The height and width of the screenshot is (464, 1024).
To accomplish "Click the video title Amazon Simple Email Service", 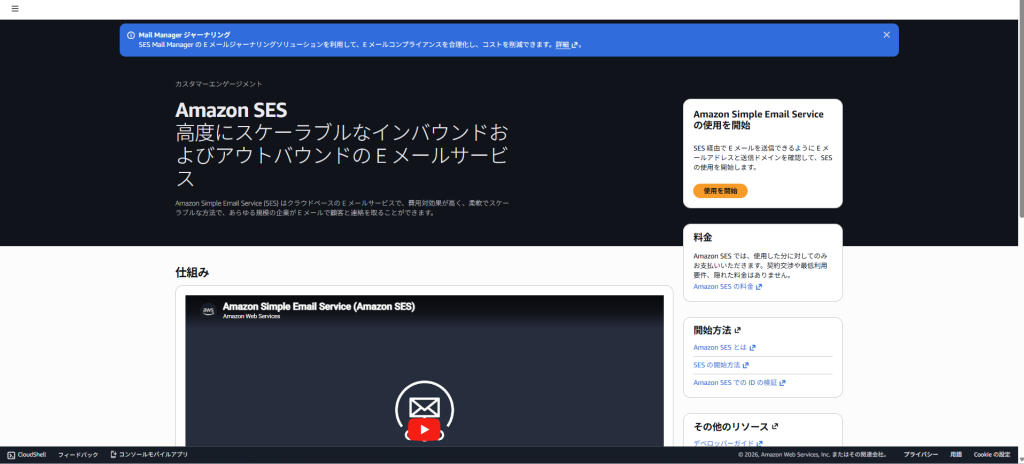I will [x=318, y=306].
